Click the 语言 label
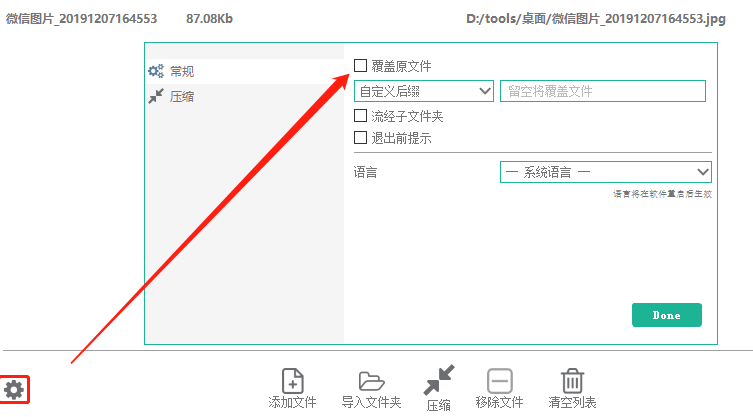 365,172
